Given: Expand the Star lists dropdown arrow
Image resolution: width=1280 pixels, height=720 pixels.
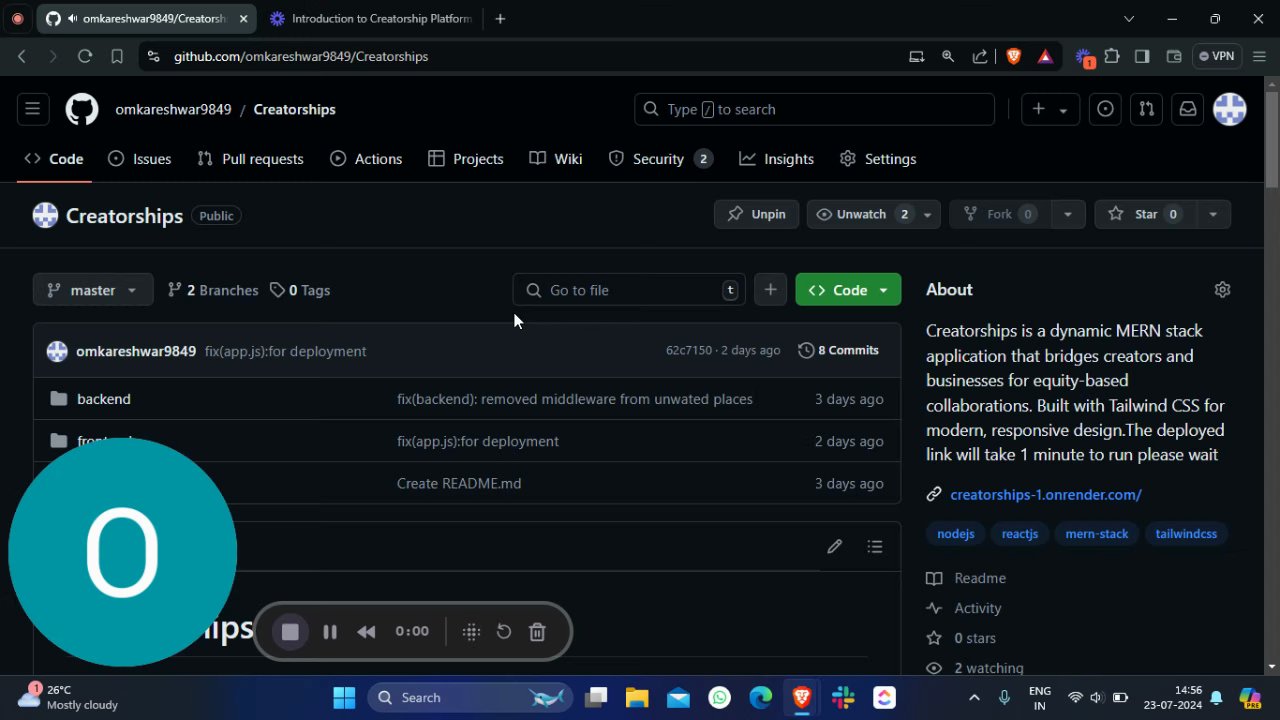Looking at the screenshot, I should 1213,214.
